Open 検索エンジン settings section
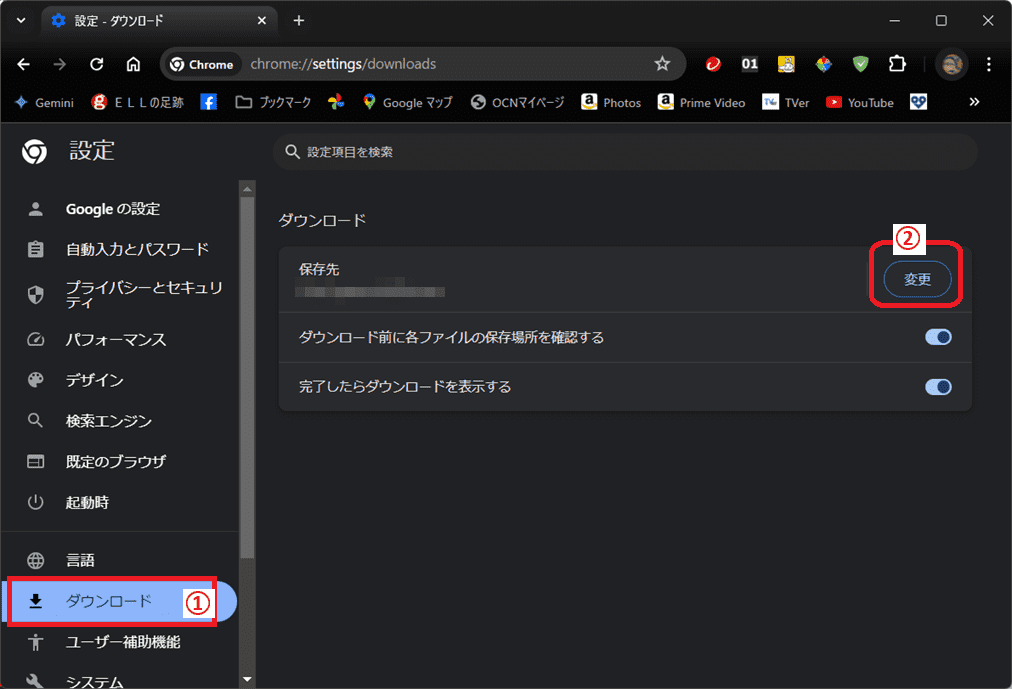 click(108, 421)
